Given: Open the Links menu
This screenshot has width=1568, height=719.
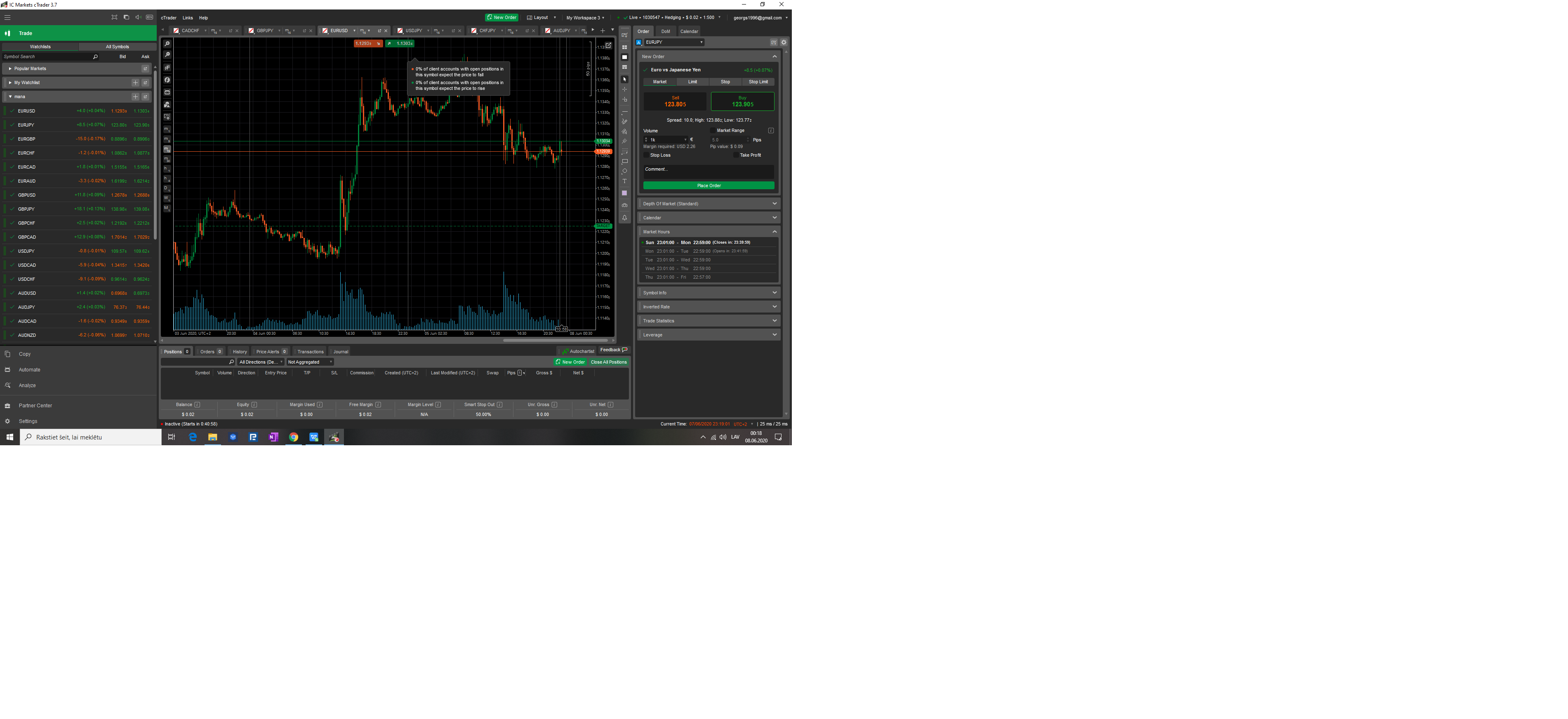Looking at the screenshot, I should pos(188,18).
